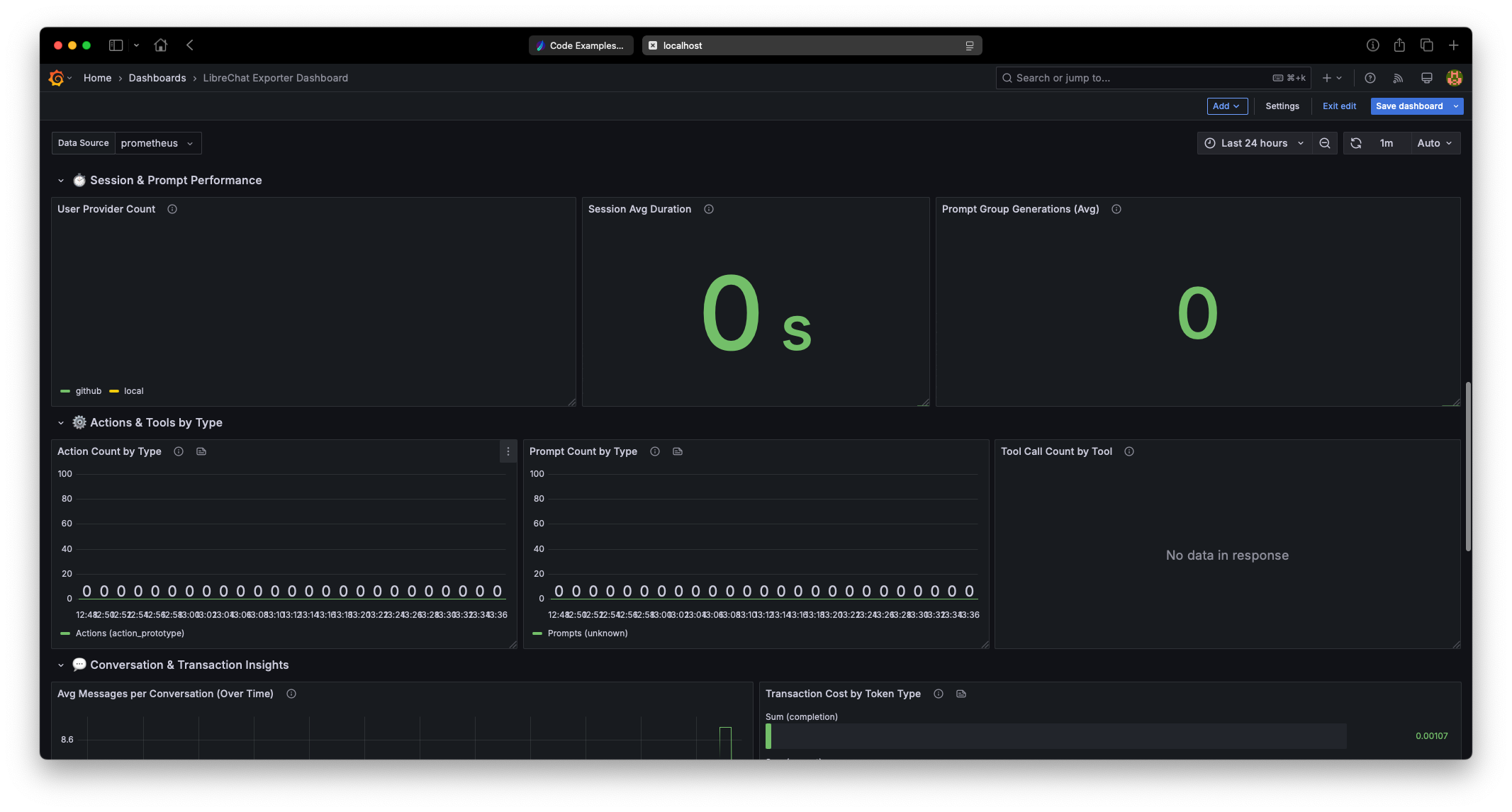
Task: Collapse Actions & Tools by Type row
Action: (61, 423)
